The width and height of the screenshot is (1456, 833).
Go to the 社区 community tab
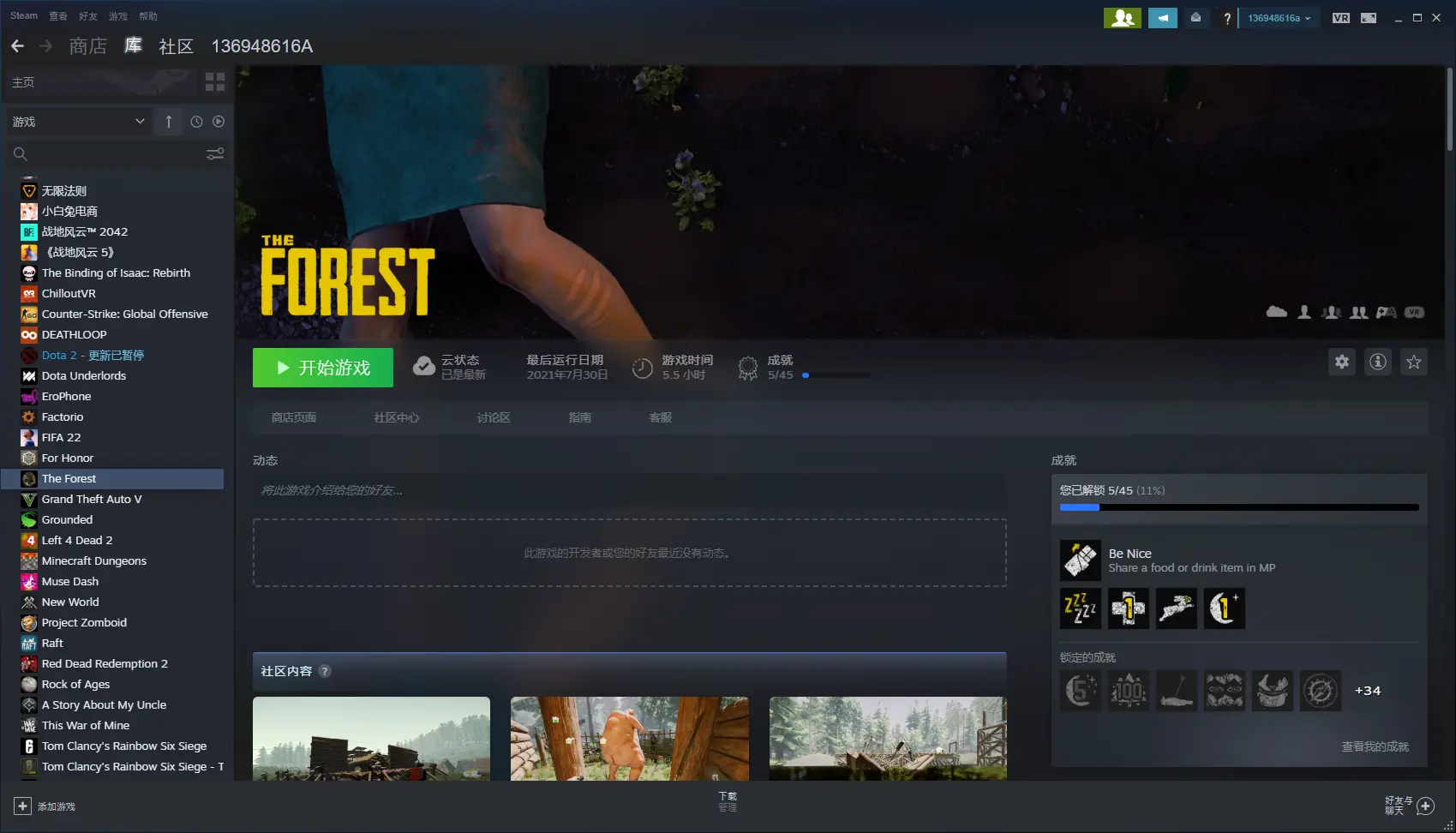click(177, 46)
